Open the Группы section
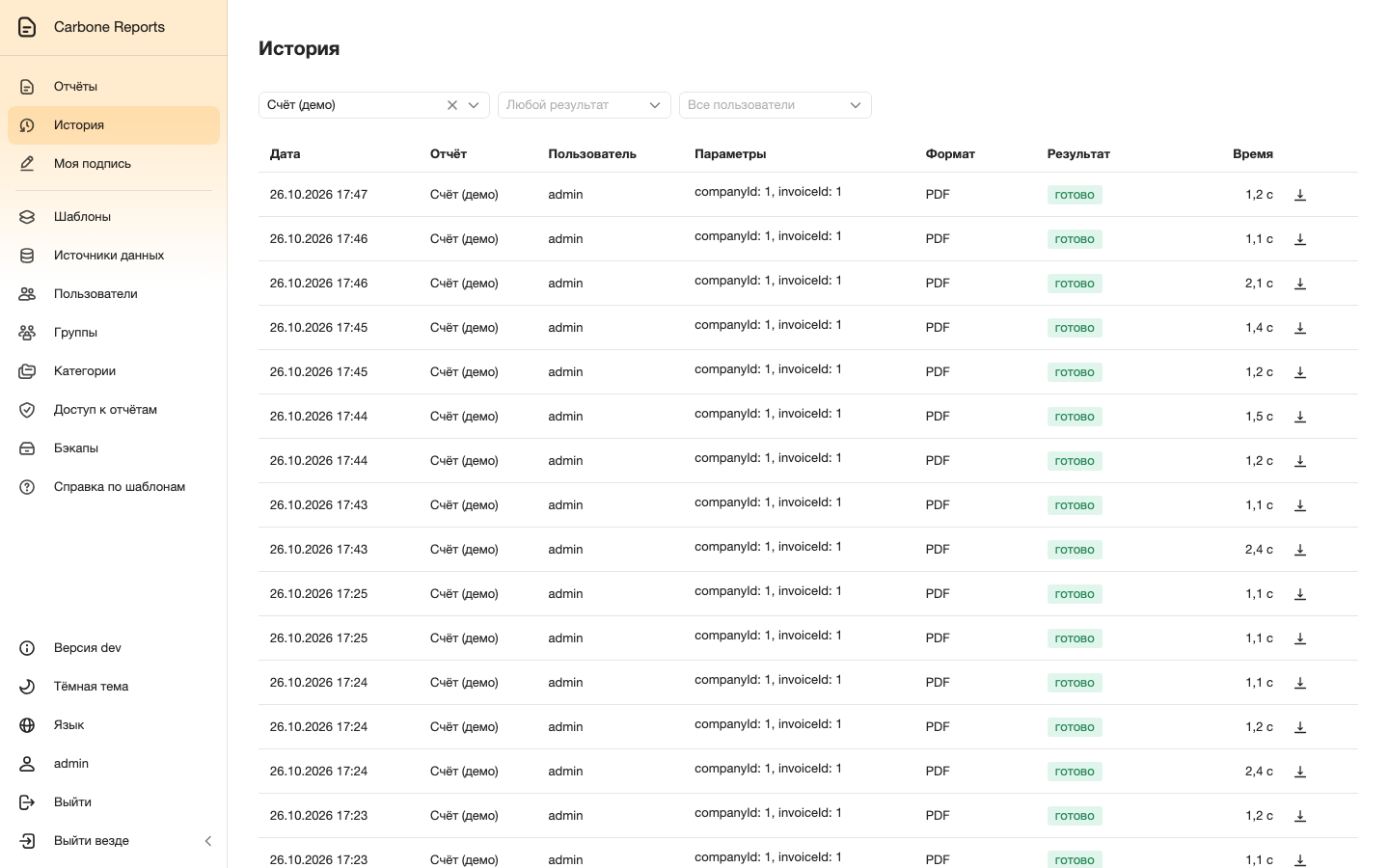The height and width of the screenshot is (868, 1389). pyautogui.click(x=114, y=333)
